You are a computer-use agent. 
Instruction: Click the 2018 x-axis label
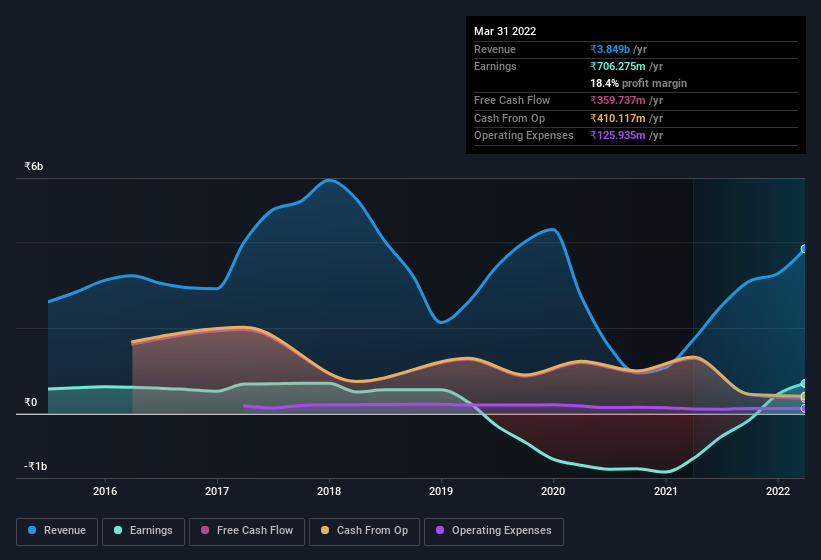pyautogui.click(x=329, y=491)
